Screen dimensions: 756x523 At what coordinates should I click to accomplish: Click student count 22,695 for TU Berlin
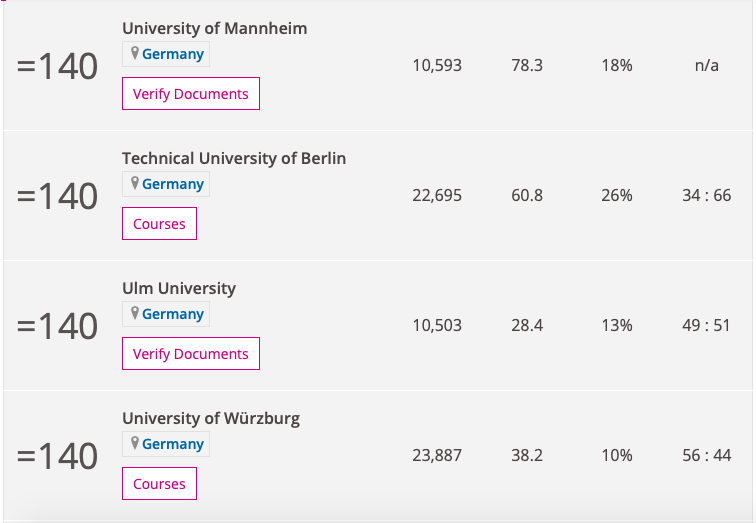[437, 196]
